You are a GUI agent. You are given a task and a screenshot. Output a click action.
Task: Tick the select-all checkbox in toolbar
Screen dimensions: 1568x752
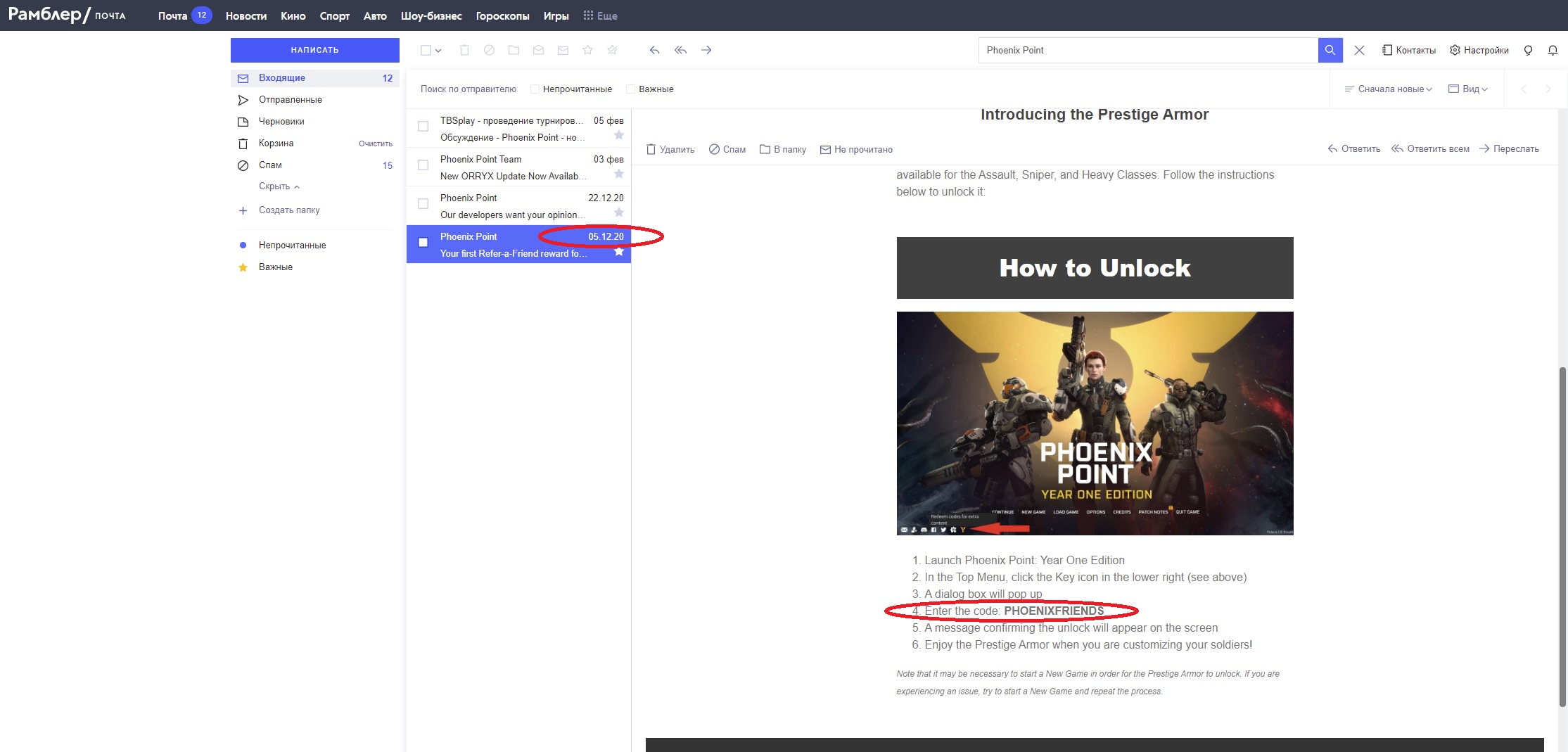(x=426, y=50)
